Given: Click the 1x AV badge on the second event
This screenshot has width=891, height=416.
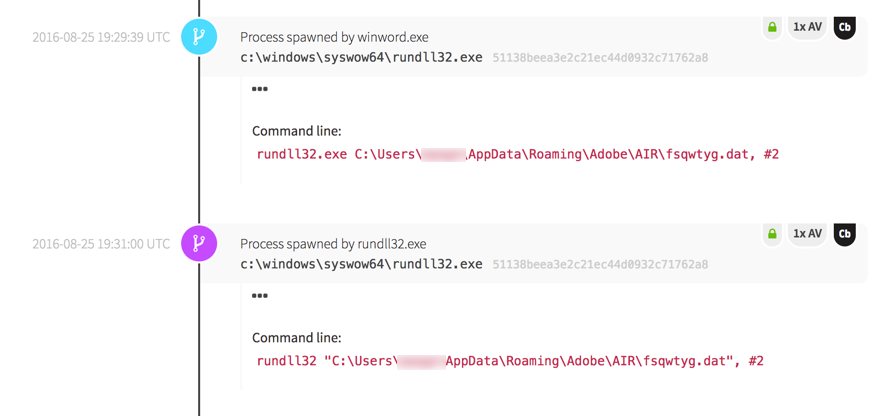Looking at the screenshot, I should point(807,234).
